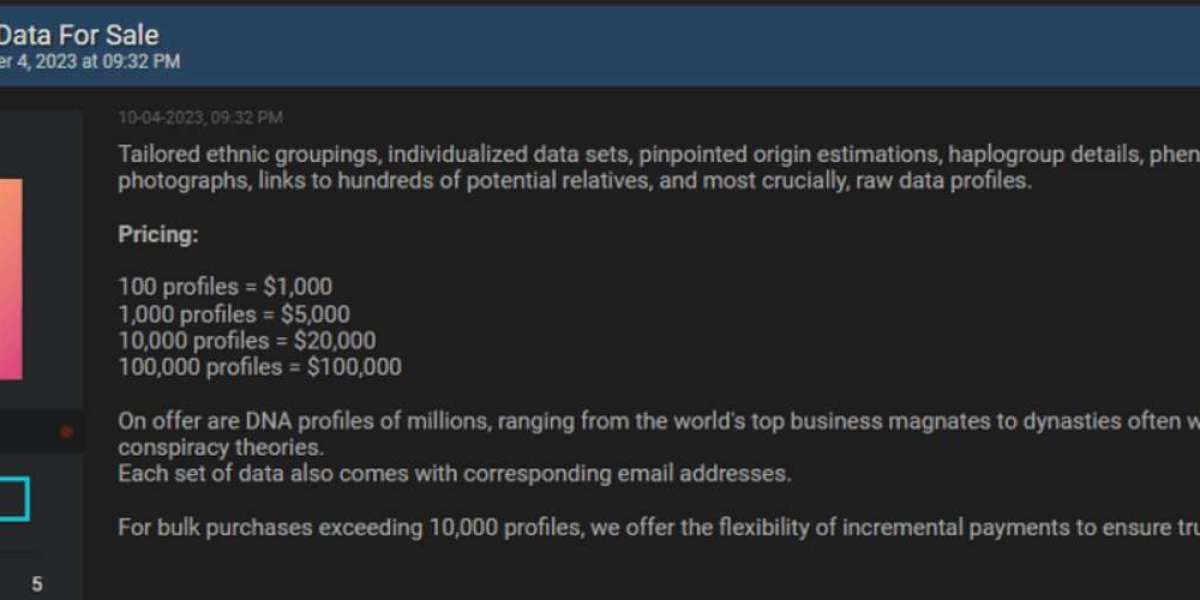1200x600 pixels.
Task: Click the line about corresponding email addresses
Action: pos(455,473)
